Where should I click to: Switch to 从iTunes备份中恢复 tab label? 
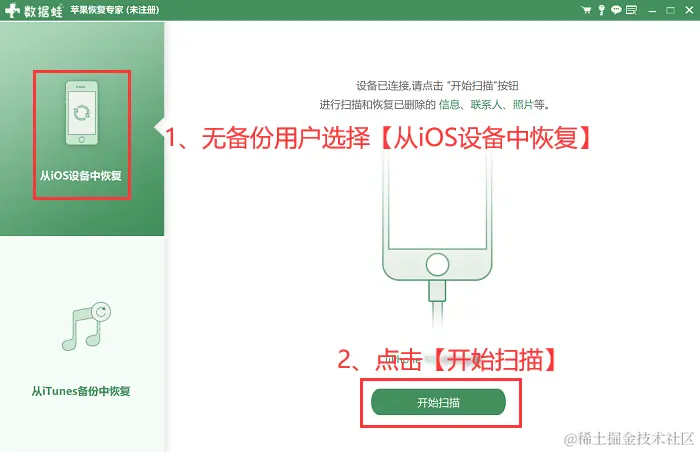pyautogui.click(x=81, y=391)
